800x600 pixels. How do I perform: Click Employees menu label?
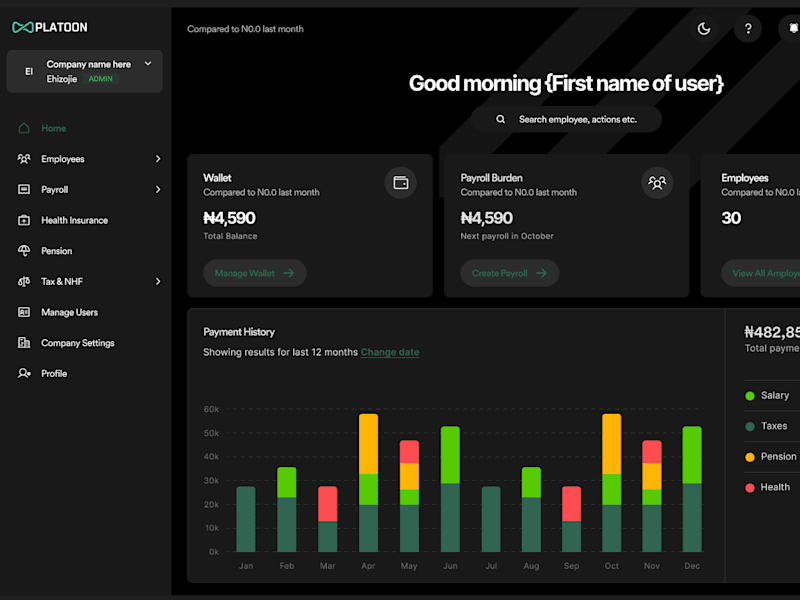point(63,159)
